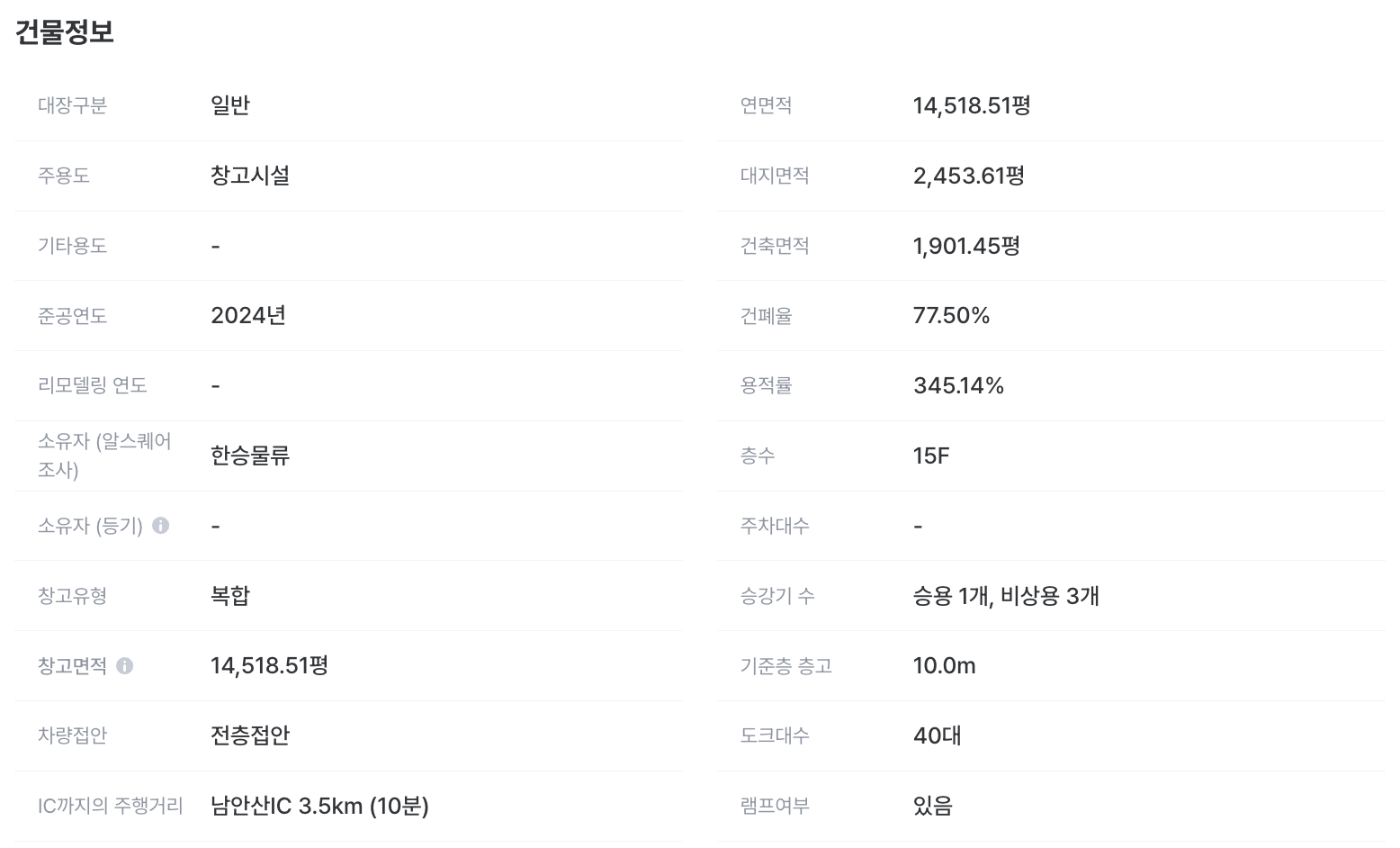Click the 차량접안 value 전층접안
This screenshot has height=848, width=1400.
tap(250, 735)
